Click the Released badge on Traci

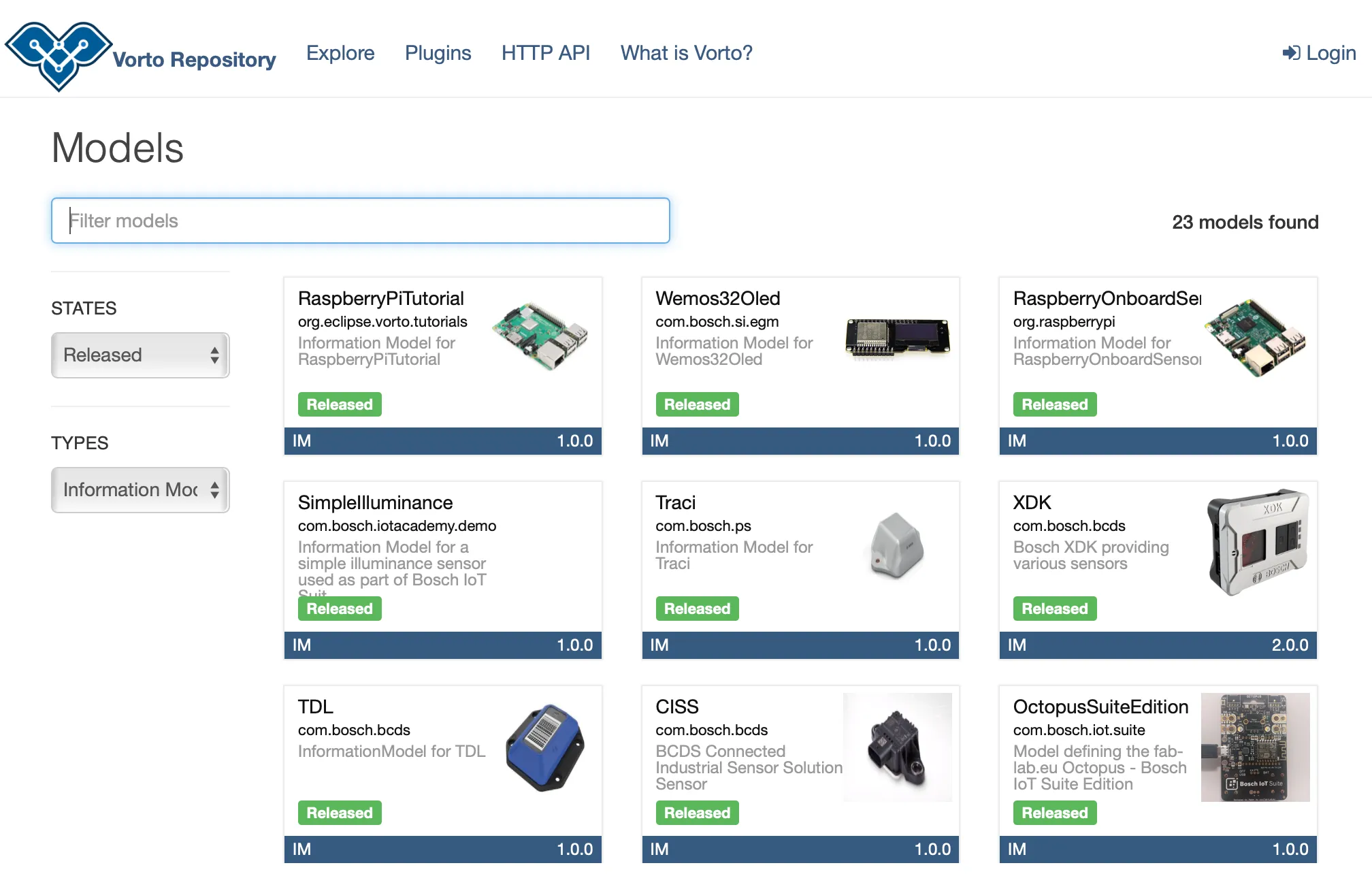[697, 609]
